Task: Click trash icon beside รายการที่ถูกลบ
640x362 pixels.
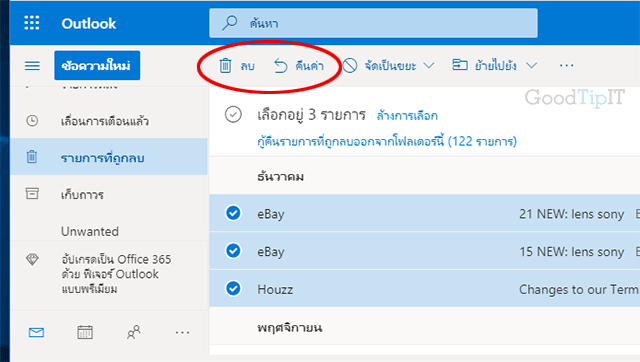Action: tap(32, 157)
